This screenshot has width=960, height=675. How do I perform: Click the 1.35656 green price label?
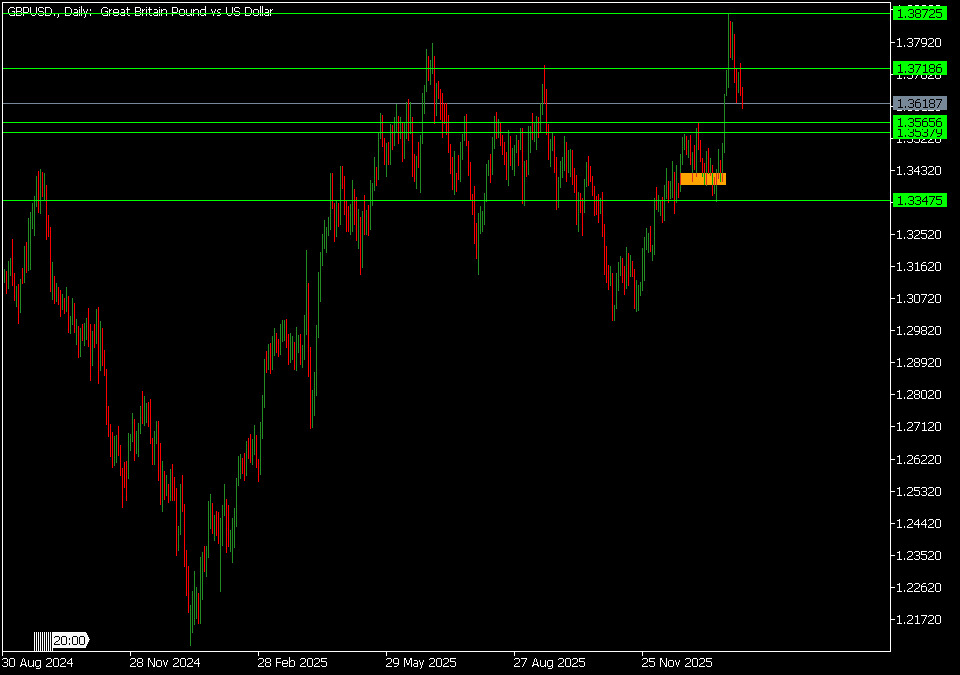pyautogui.click(x=917, y=122)
